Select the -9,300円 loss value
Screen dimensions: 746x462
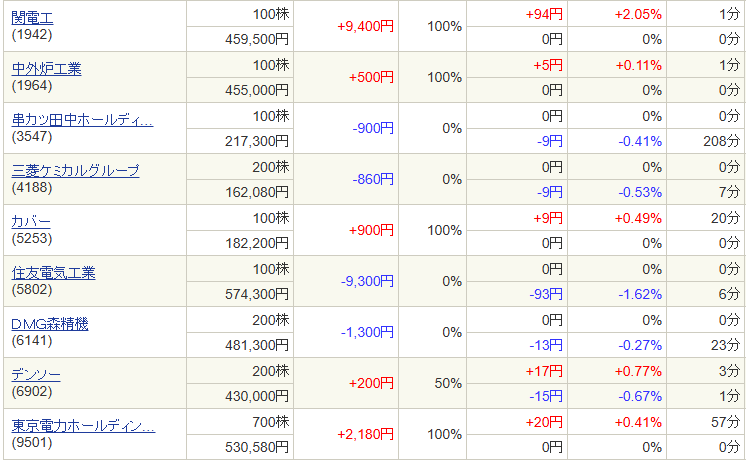[367, 281]
